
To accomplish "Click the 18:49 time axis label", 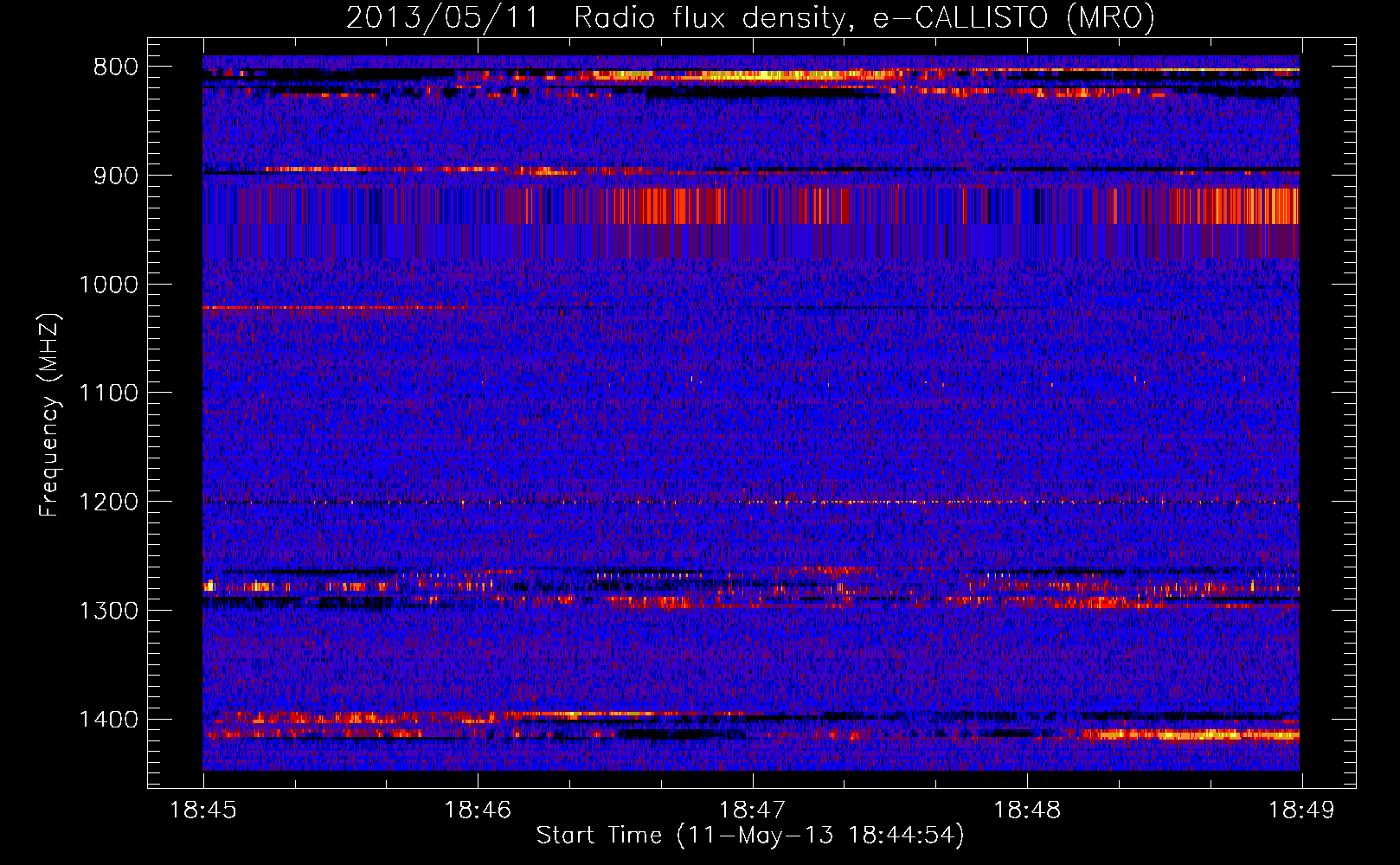I will click(1301, 811).
